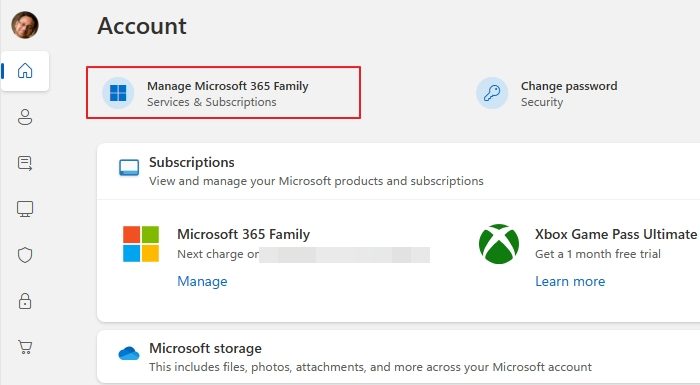Click the OneDrive cloud icon
700x385 pixels.
[129, 353]
